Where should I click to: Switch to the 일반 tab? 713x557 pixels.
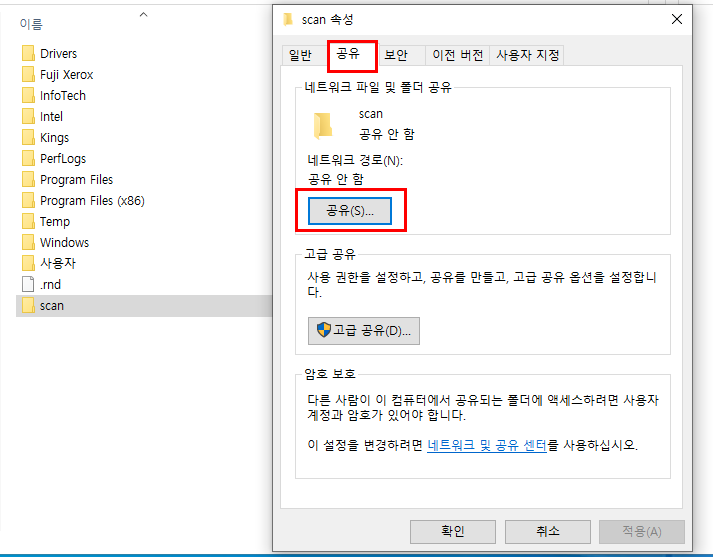300,55
